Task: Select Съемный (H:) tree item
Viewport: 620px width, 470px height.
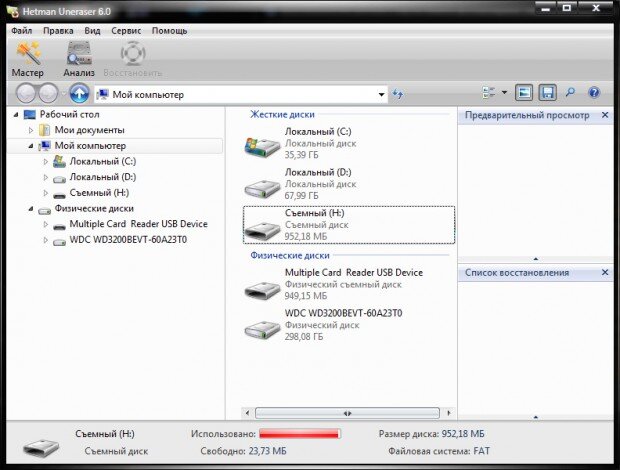Action: pos(99,193)
